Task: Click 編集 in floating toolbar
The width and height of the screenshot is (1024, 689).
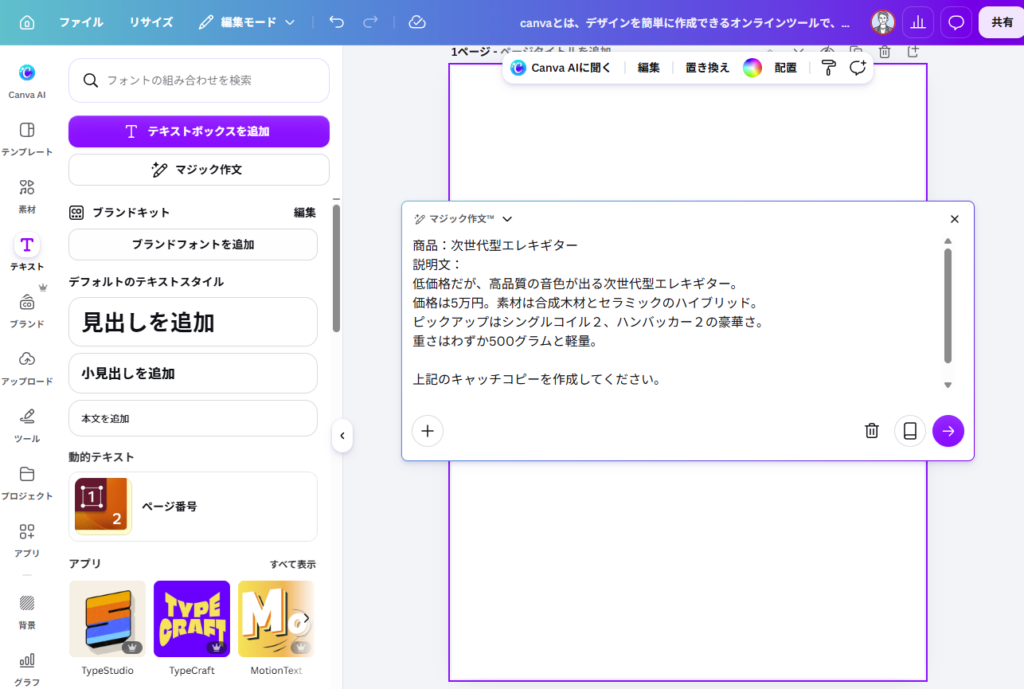Action: tap(648, 68)
